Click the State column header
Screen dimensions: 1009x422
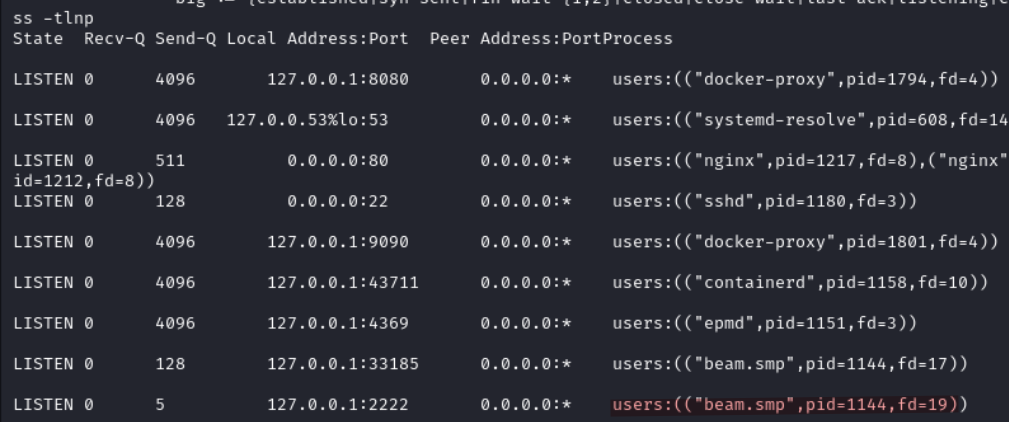35,38
